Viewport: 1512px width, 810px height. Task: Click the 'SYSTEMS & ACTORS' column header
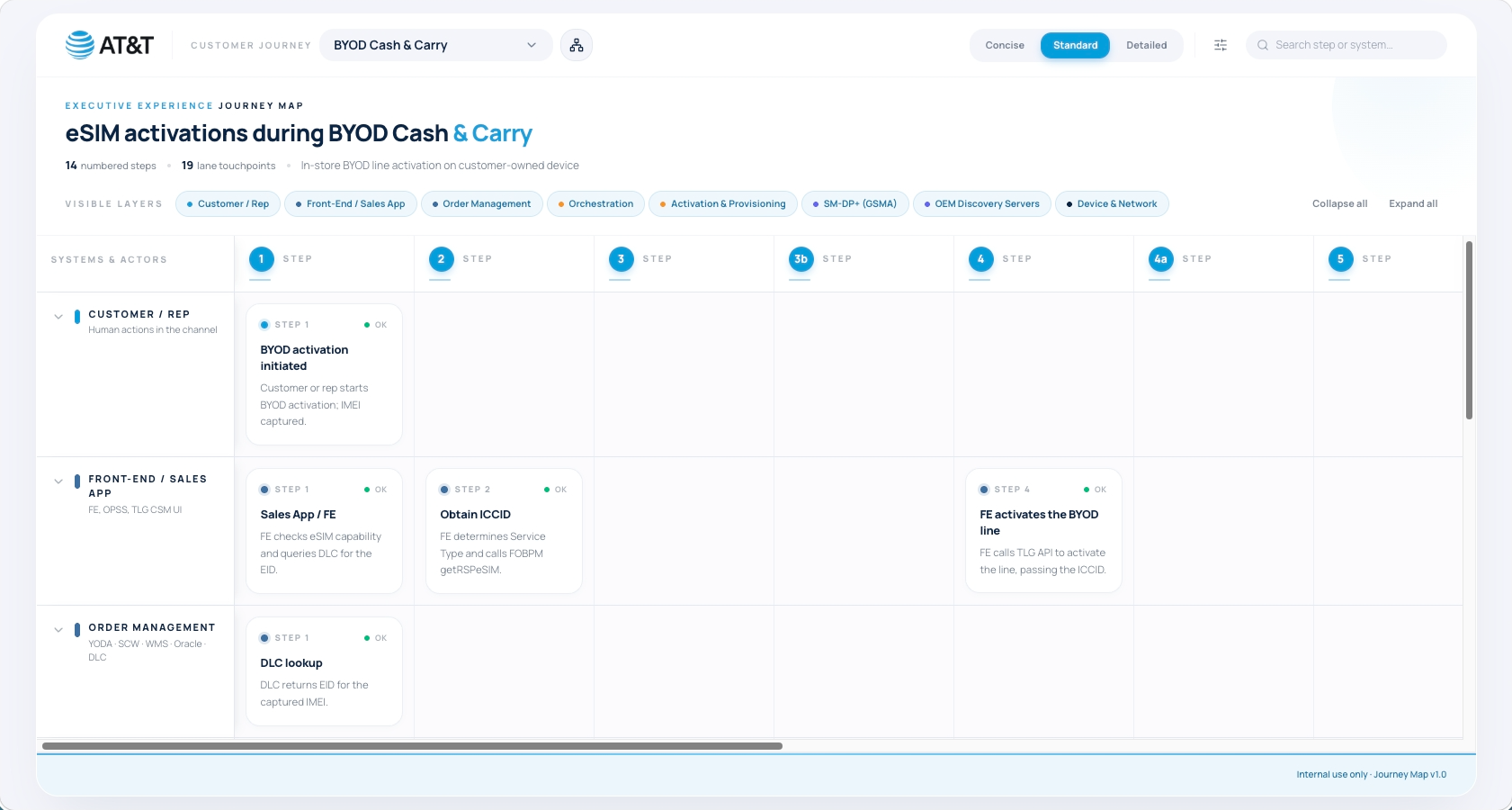point(109,260)
